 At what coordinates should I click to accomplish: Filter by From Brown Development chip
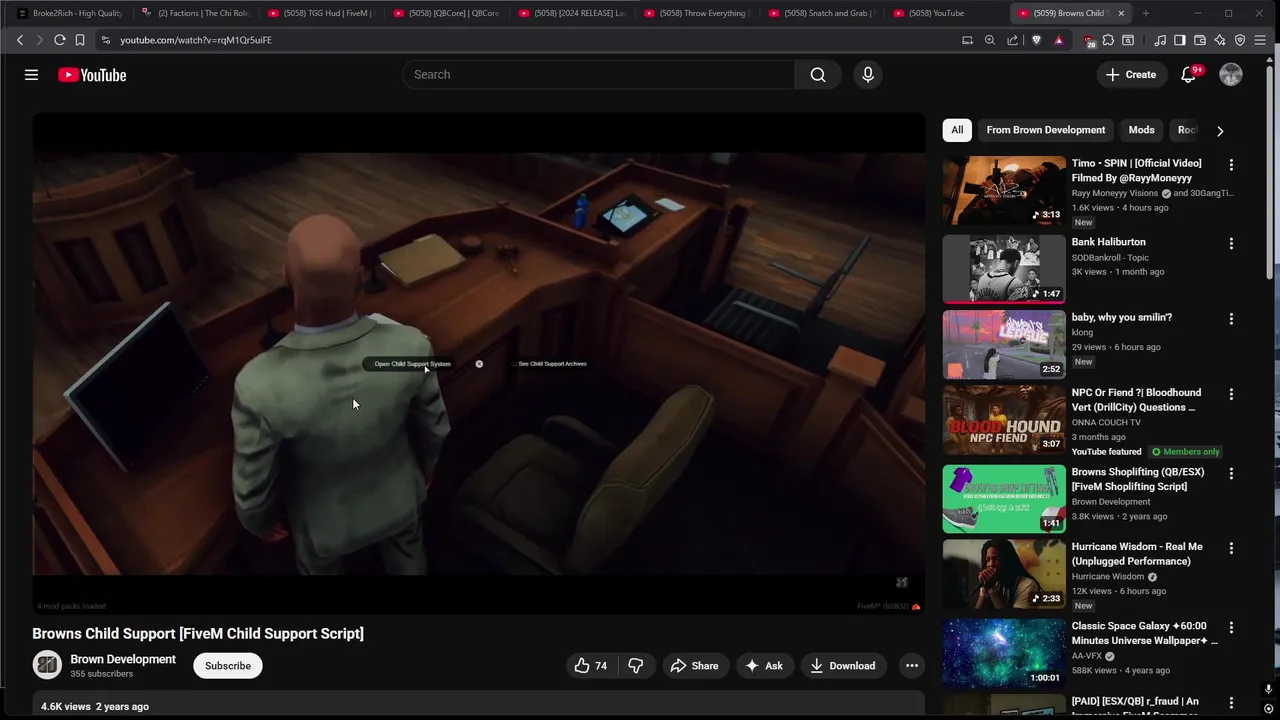pos(1045,130)
